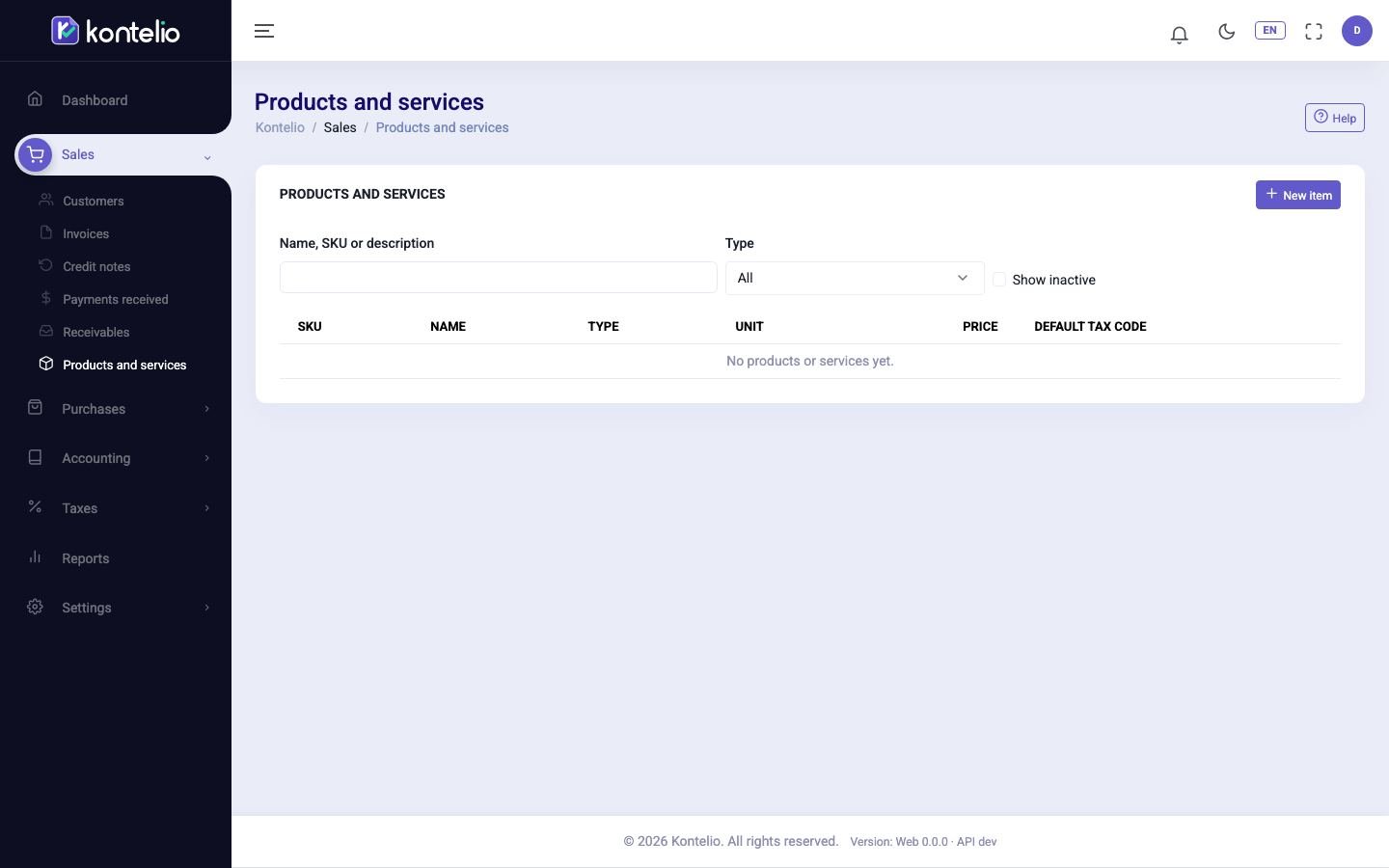The height and width of the screenshot is (868, 1389).
Task: Focus the Name, SKU or description field
Action: [498, 278]
